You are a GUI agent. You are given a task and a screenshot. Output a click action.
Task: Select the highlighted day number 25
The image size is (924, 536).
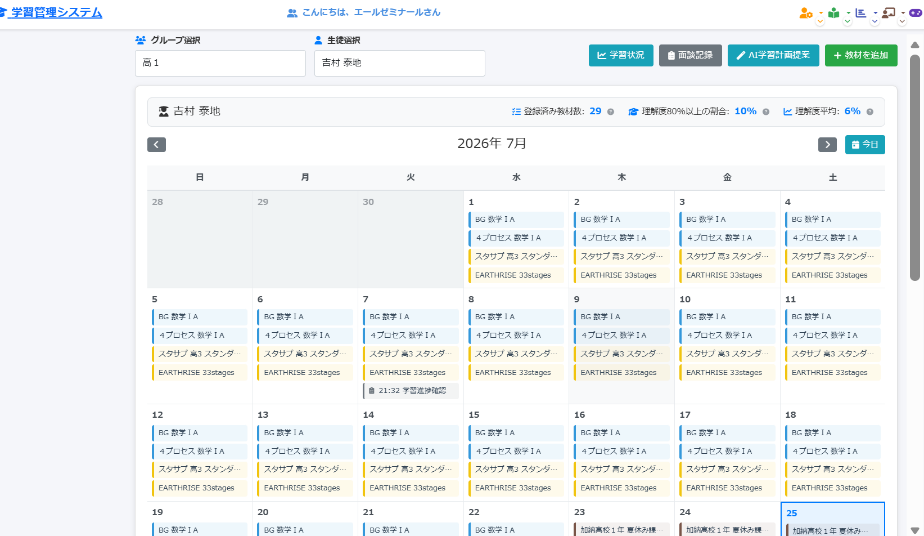[x=791, y=514]
